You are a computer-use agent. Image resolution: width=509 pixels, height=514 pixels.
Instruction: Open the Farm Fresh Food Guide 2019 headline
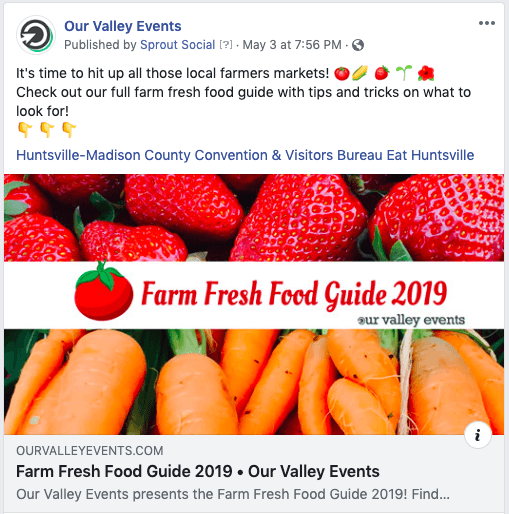198,471
